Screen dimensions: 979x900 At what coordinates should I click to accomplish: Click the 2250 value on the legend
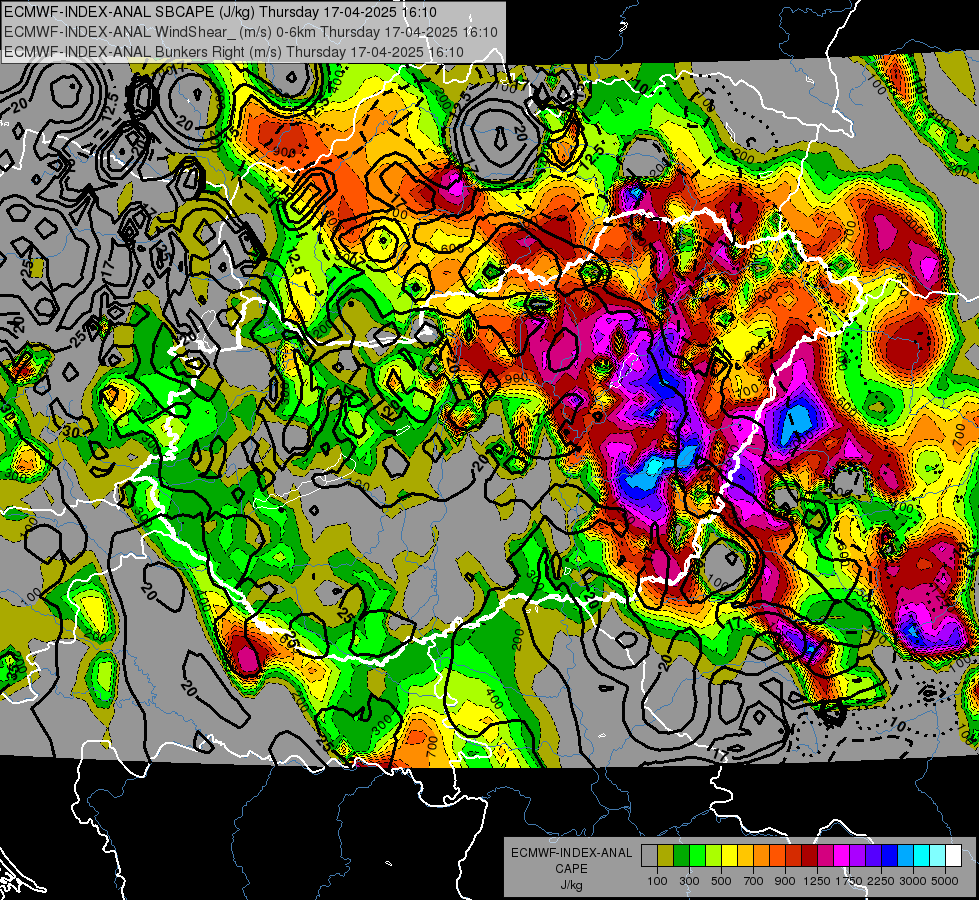coord(881,881)
